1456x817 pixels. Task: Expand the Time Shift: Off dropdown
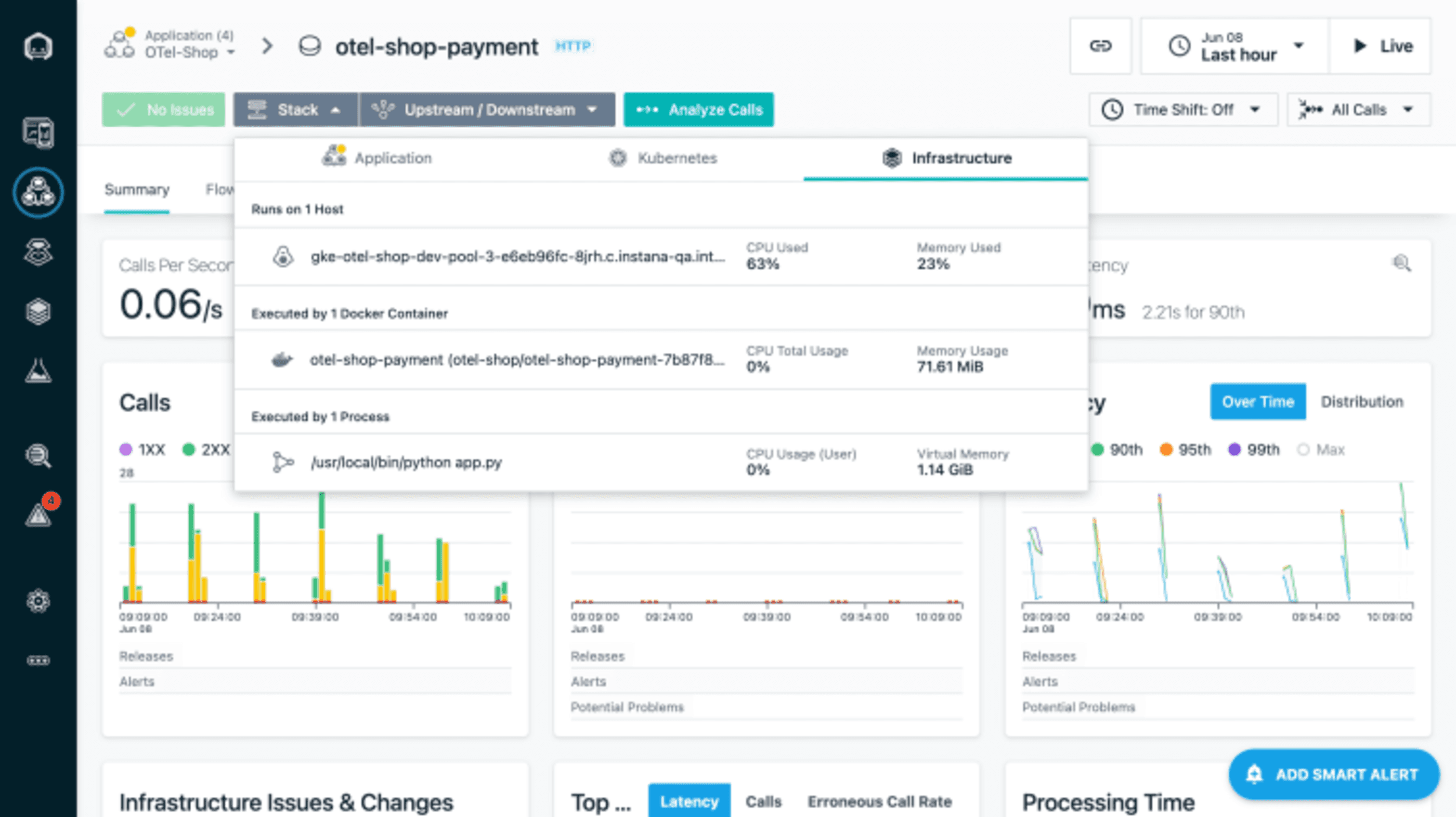click(1182, 110)
